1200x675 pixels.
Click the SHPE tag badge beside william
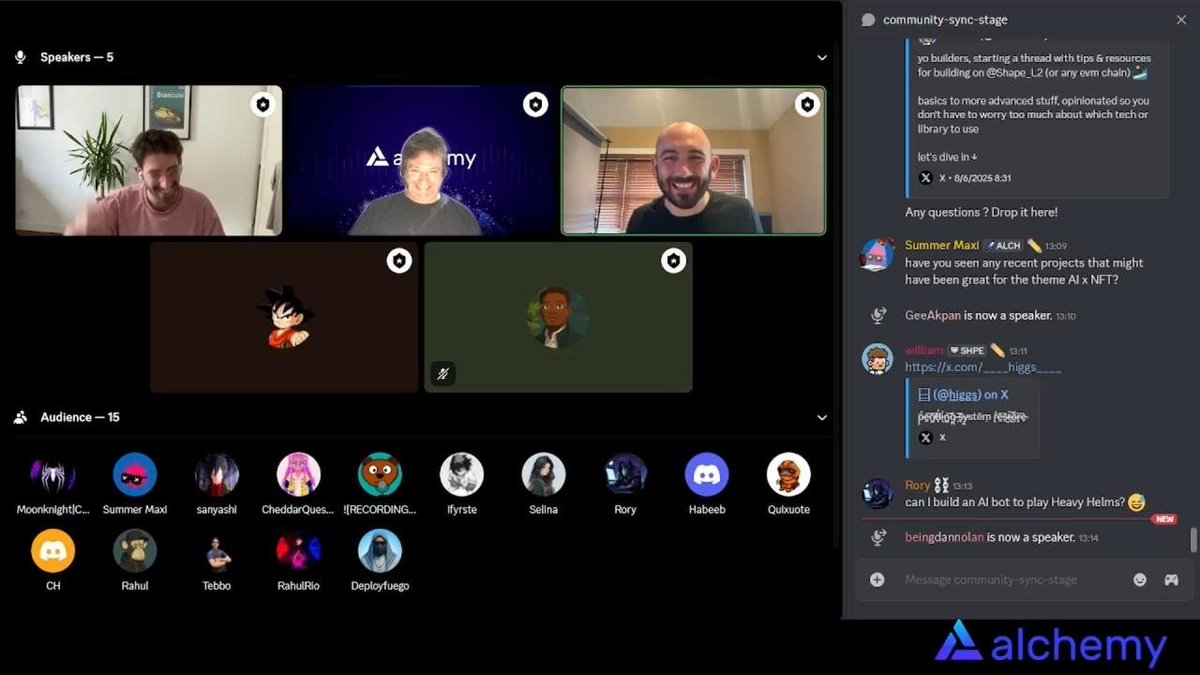(x=967, y=350)
